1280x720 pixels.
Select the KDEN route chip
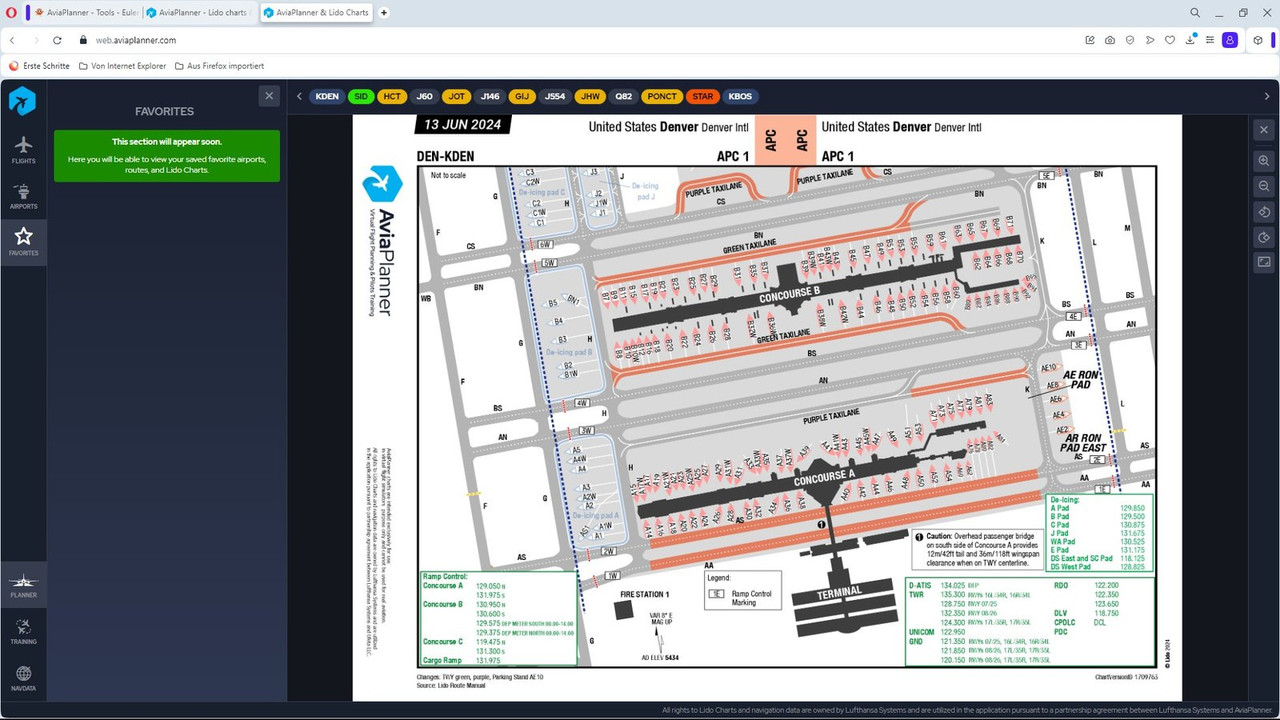327,96
